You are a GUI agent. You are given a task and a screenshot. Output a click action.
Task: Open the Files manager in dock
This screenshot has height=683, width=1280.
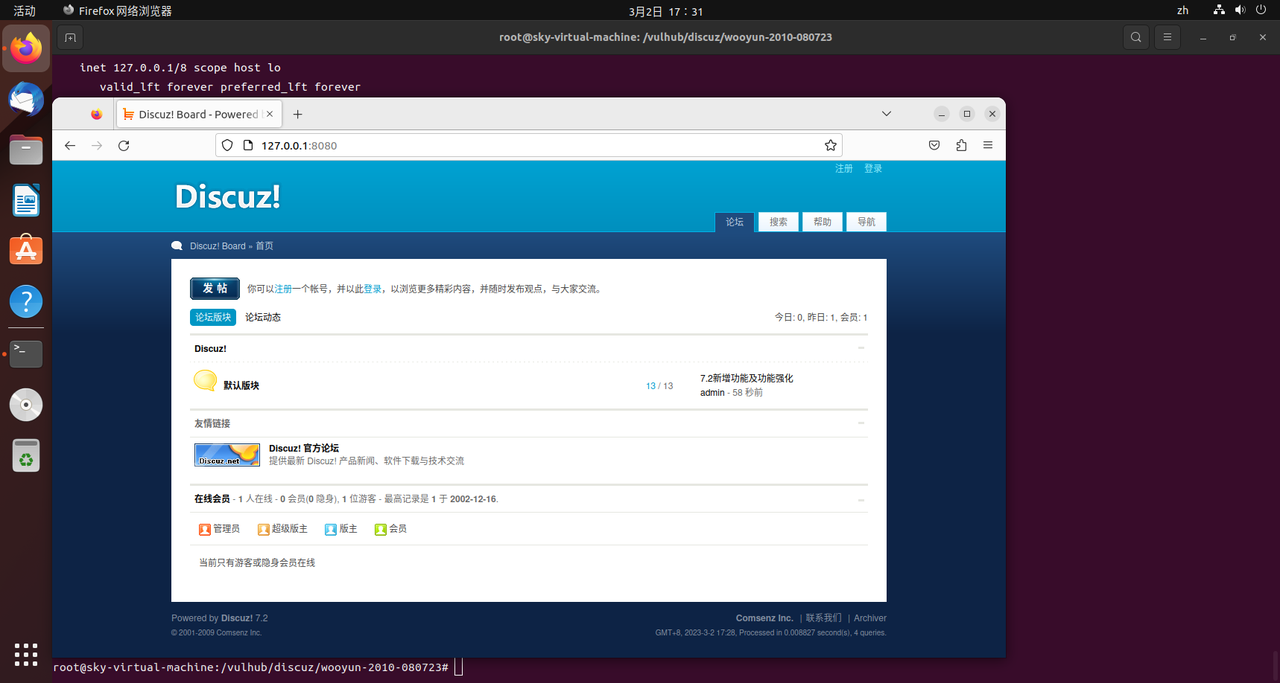coord(26,150)
